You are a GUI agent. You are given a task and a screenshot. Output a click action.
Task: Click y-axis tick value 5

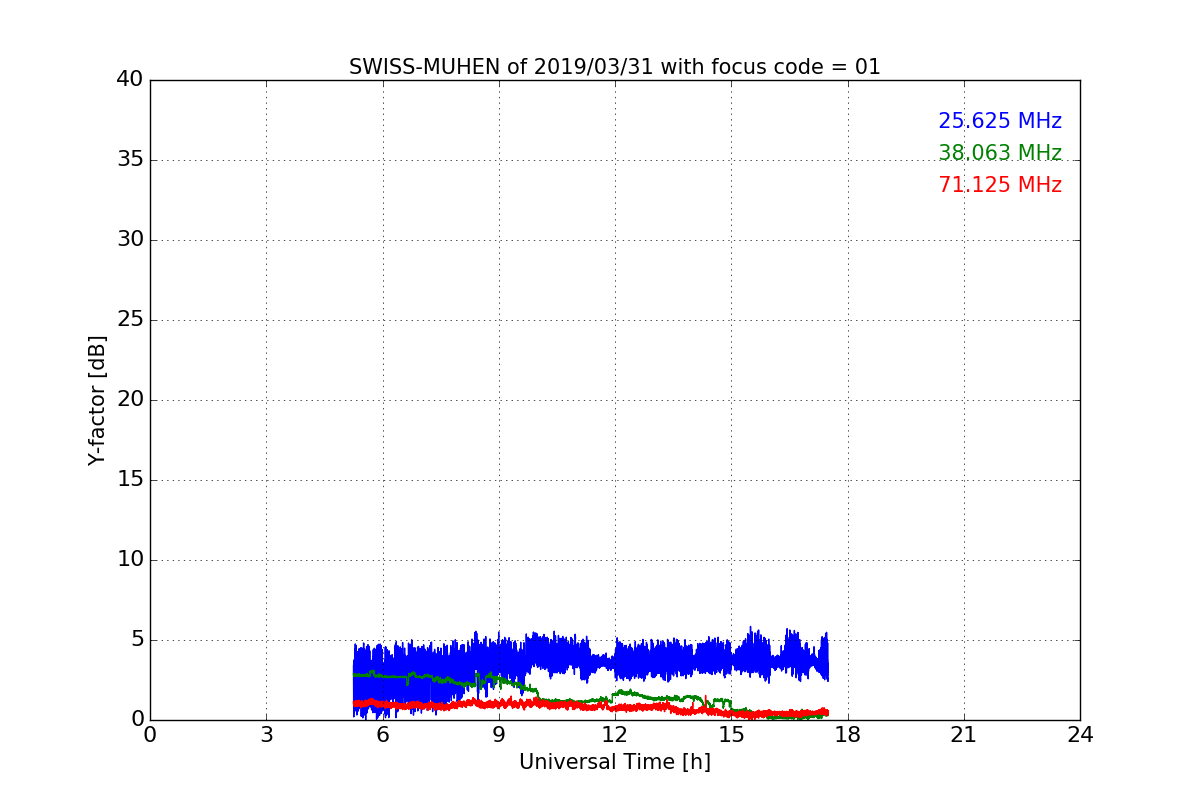point(137,639)
